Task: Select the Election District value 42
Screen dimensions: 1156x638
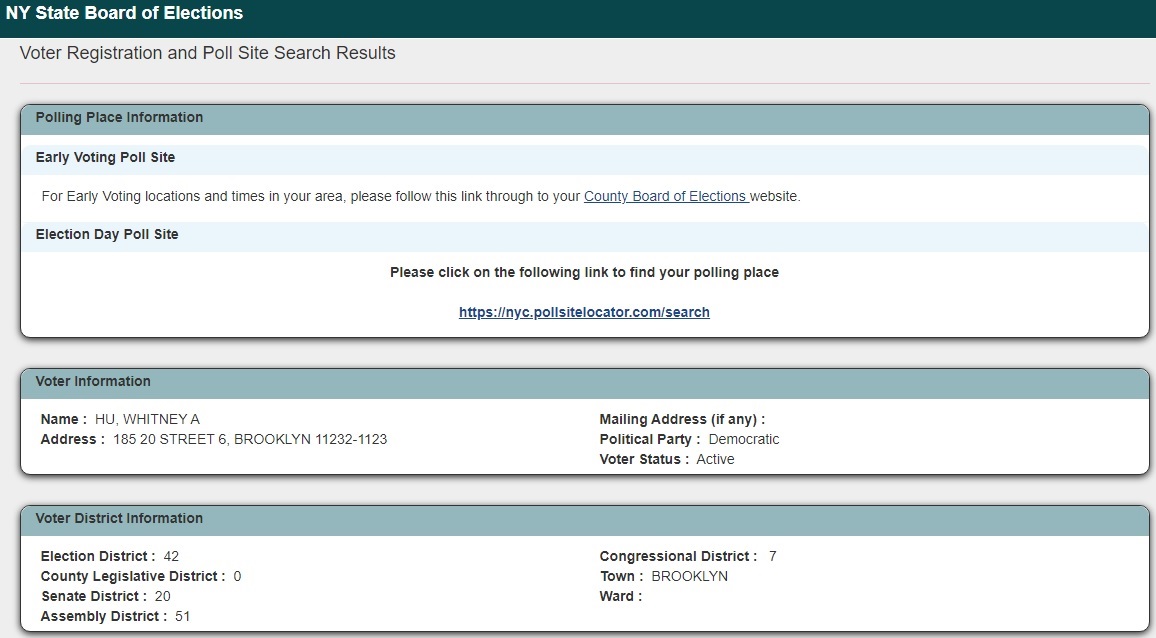Action: point(171,556)
